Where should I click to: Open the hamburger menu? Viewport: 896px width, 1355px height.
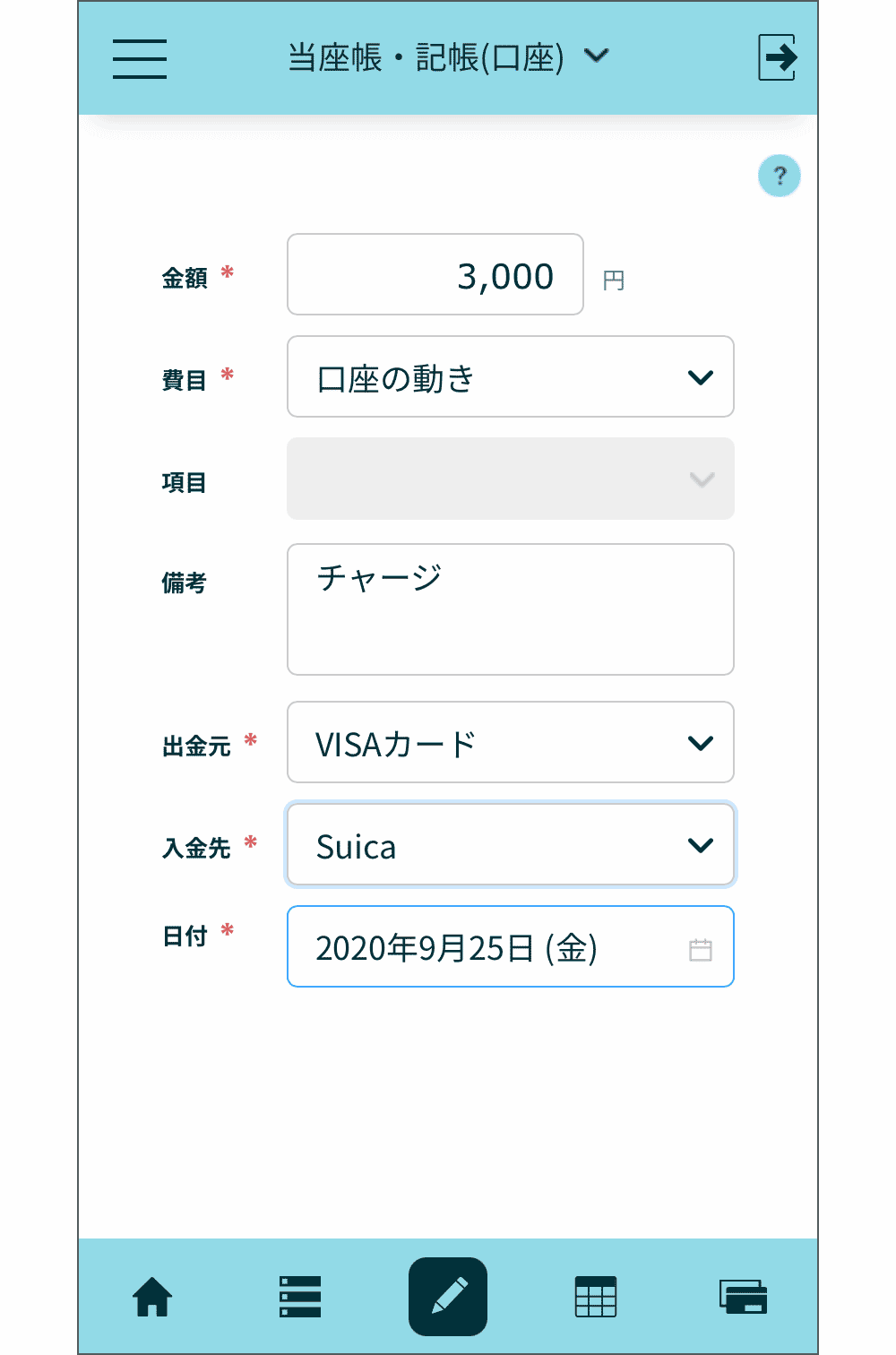click(140, 58)
